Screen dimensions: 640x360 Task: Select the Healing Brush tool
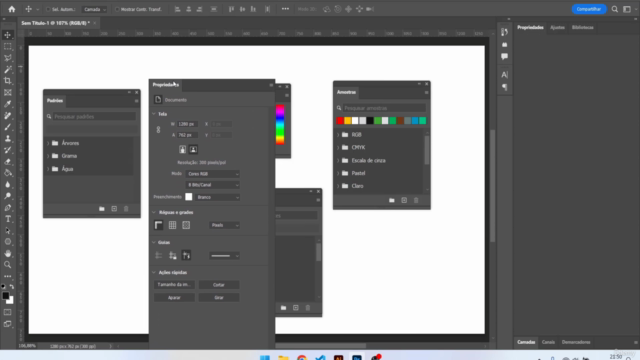click(8, 116)
